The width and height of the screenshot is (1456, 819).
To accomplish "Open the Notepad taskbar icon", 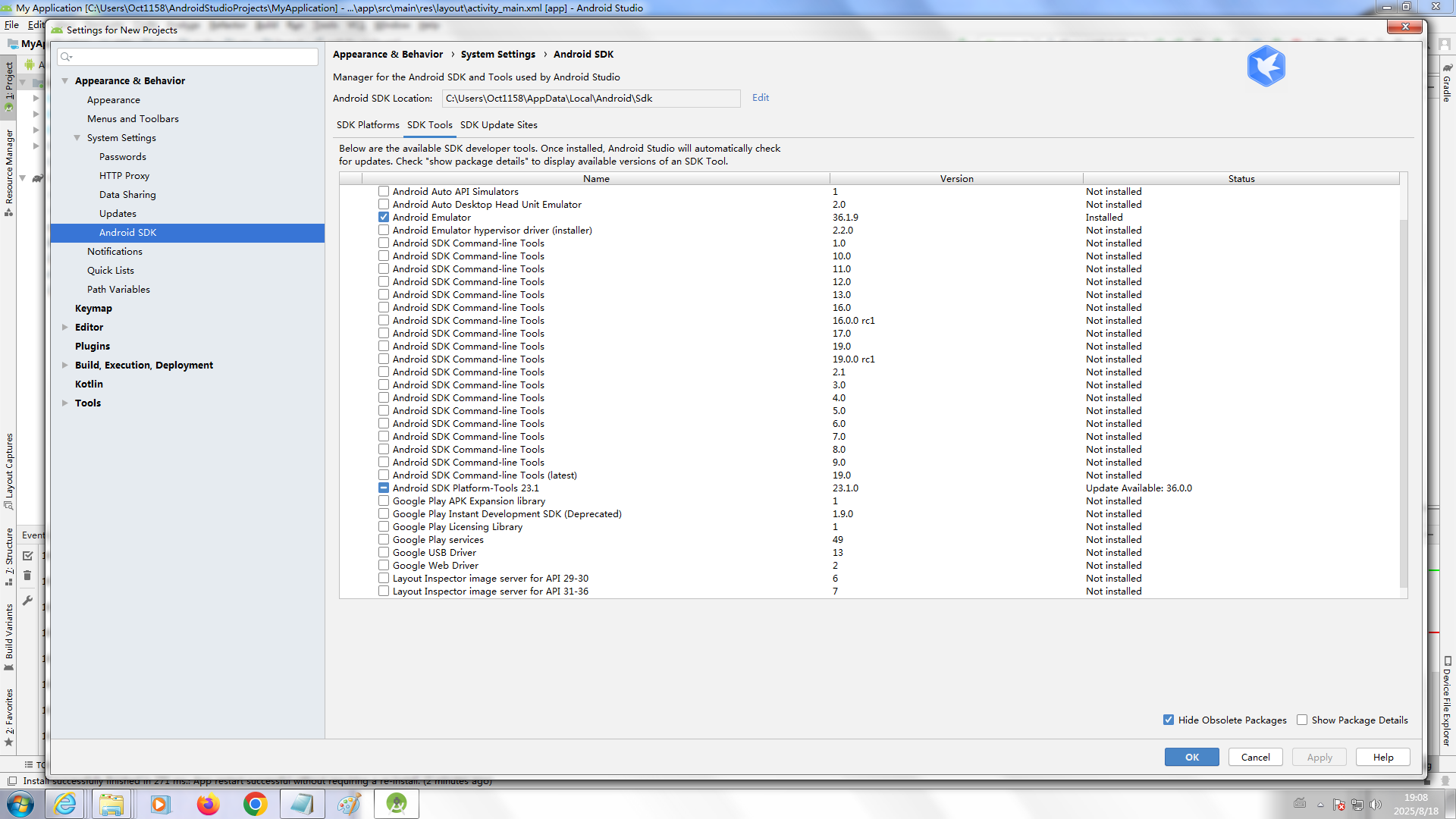I will (302, 804).
